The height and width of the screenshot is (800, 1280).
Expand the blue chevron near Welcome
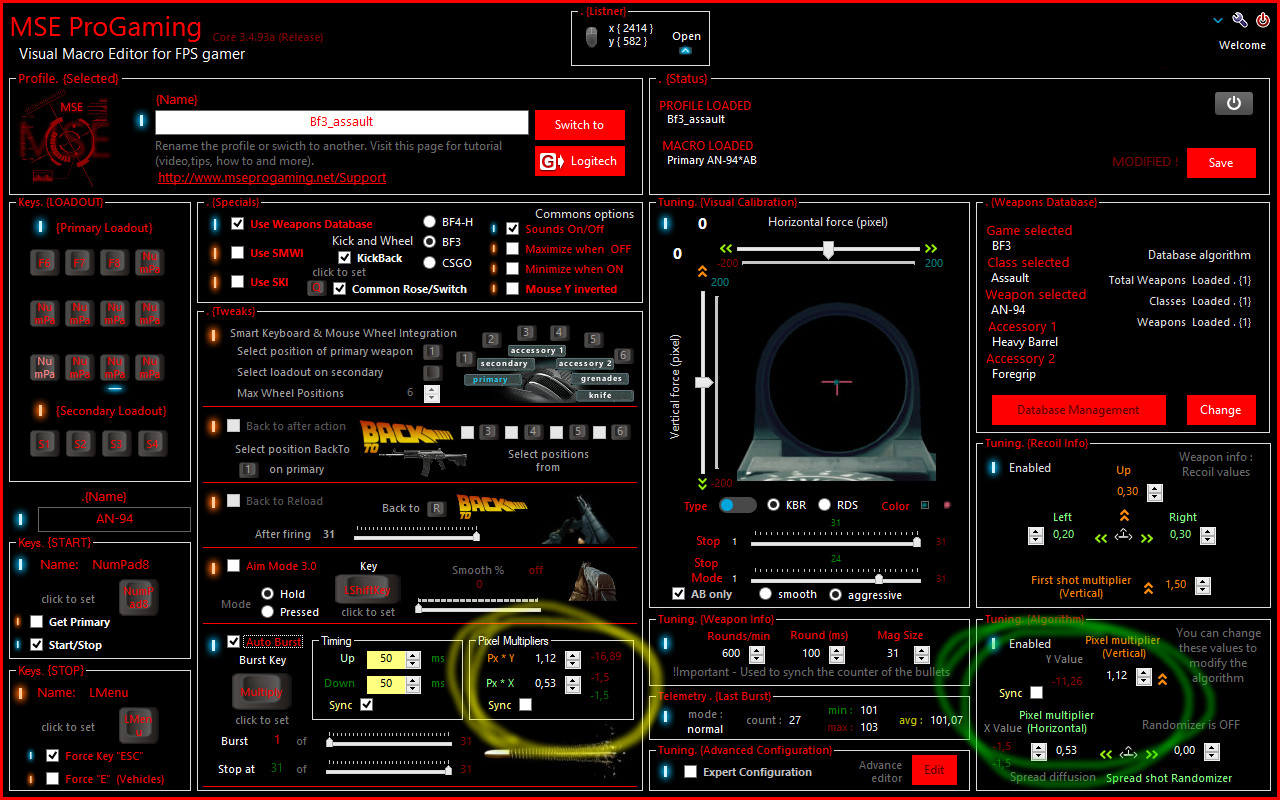point(1218,20)
